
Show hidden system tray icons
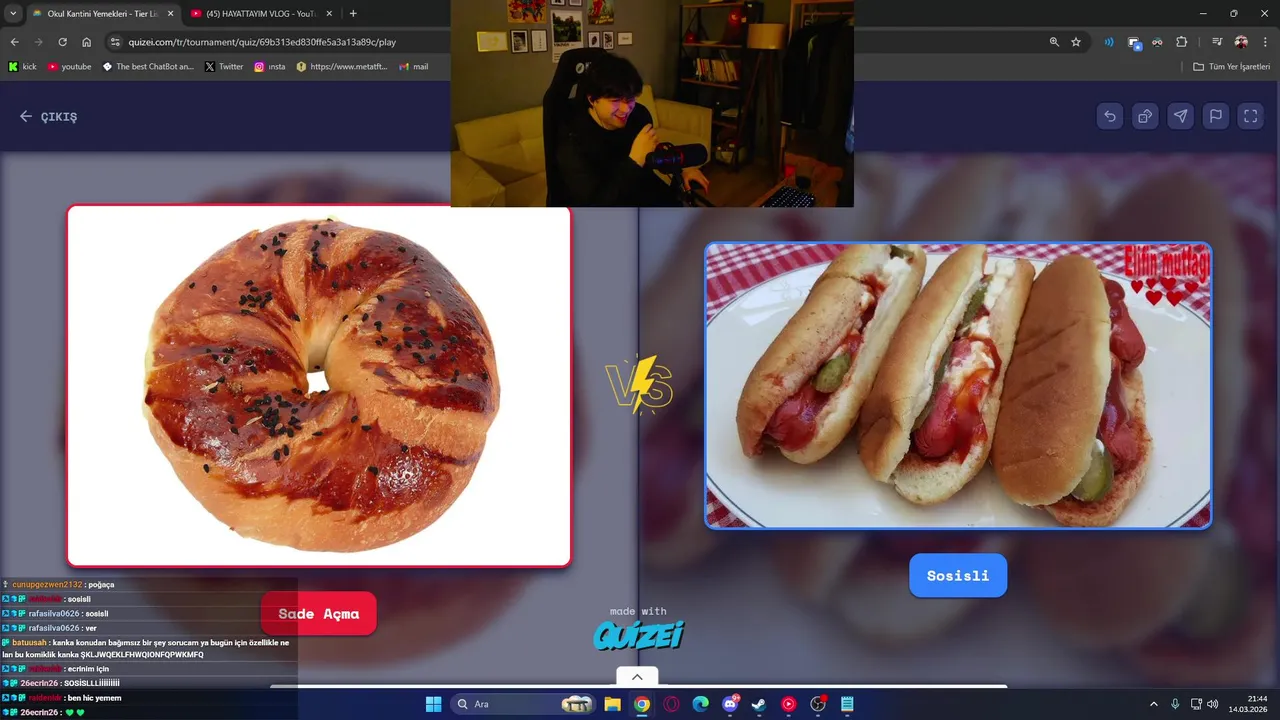pyautogui.click(x=1153, y=704)
